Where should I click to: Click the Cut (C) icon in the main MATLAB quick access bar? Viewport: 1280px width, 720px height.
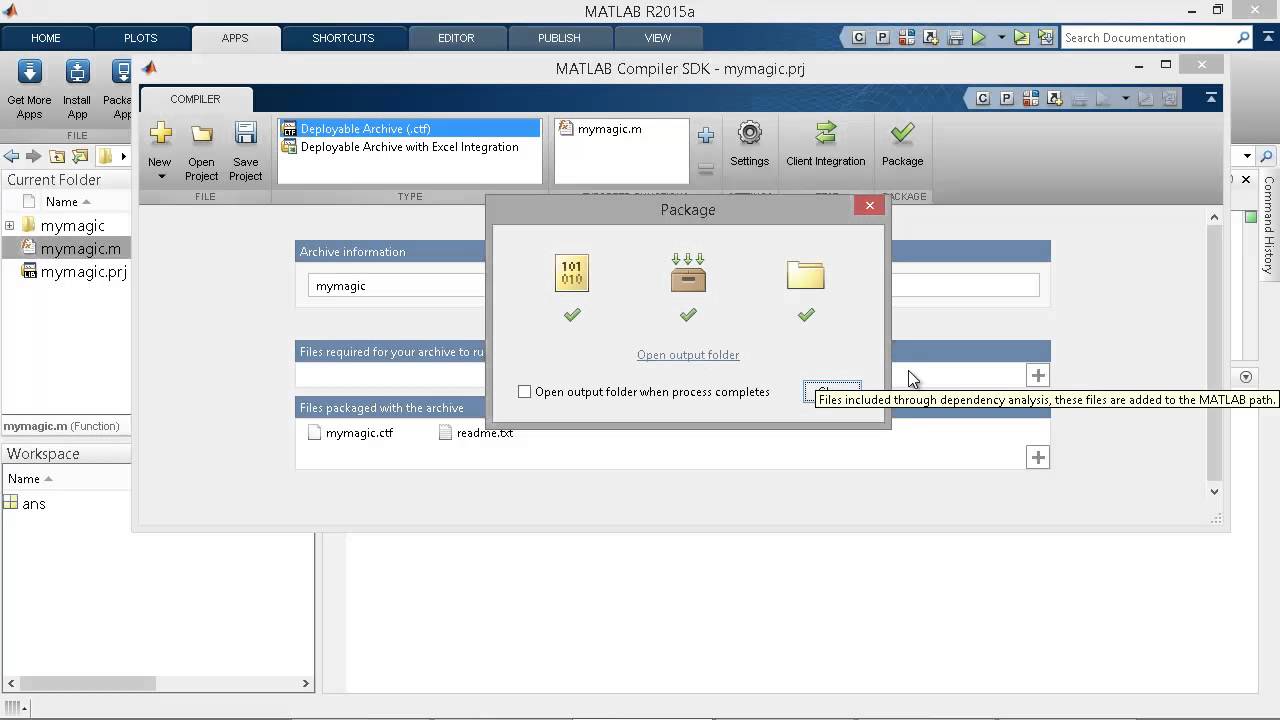tap(859, 38)
